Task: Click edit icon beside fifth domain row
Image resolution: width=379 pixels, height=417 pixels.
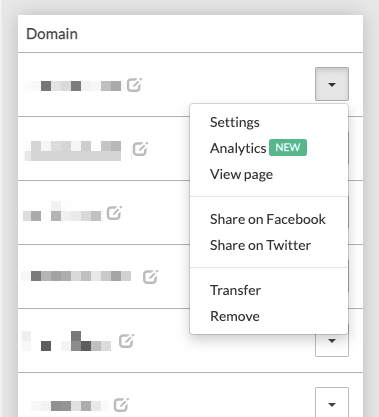Action: [x=127, y=341]
